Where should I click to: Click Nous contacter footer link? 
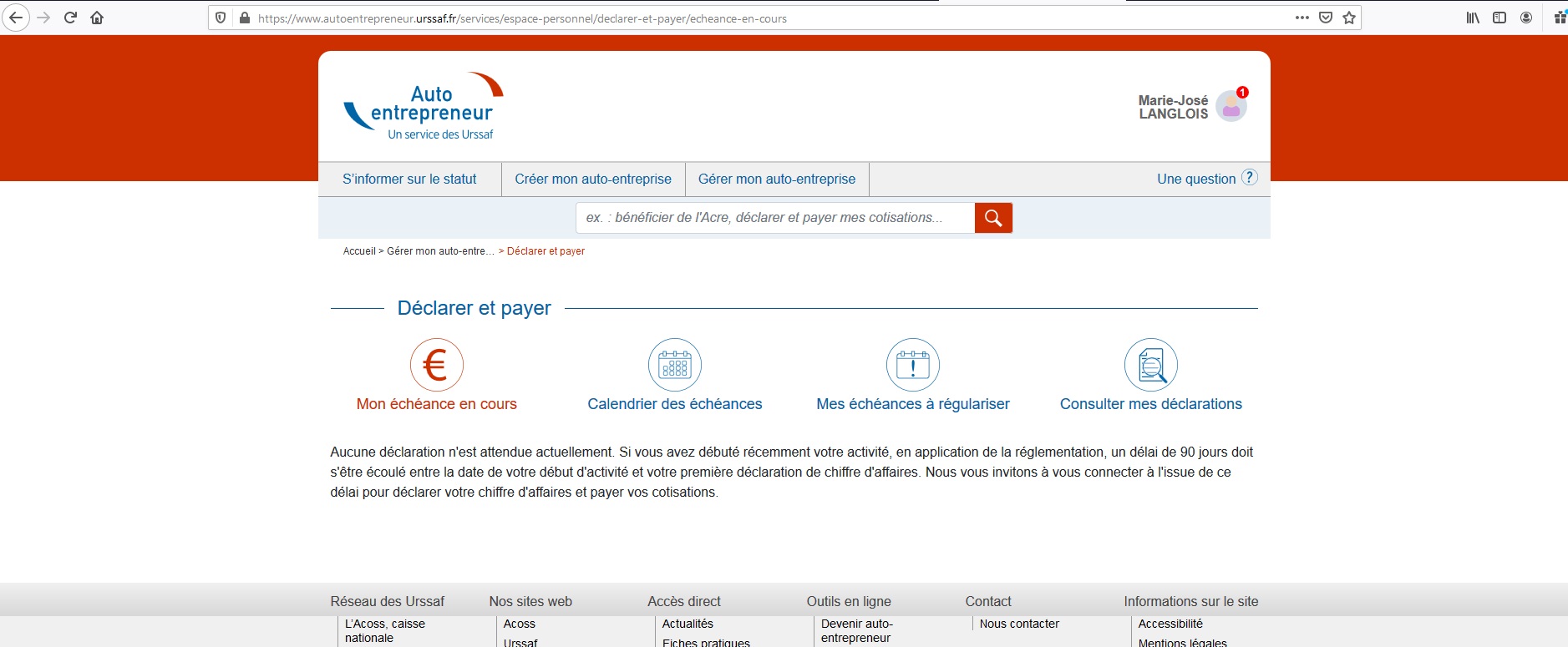coord(1019,624)
